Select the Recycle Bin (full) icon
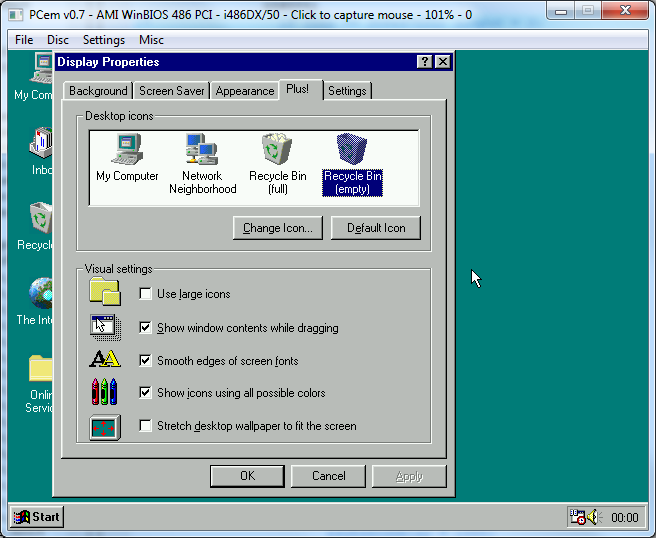The height and width of the screenshot is (538, 656). 277,164
